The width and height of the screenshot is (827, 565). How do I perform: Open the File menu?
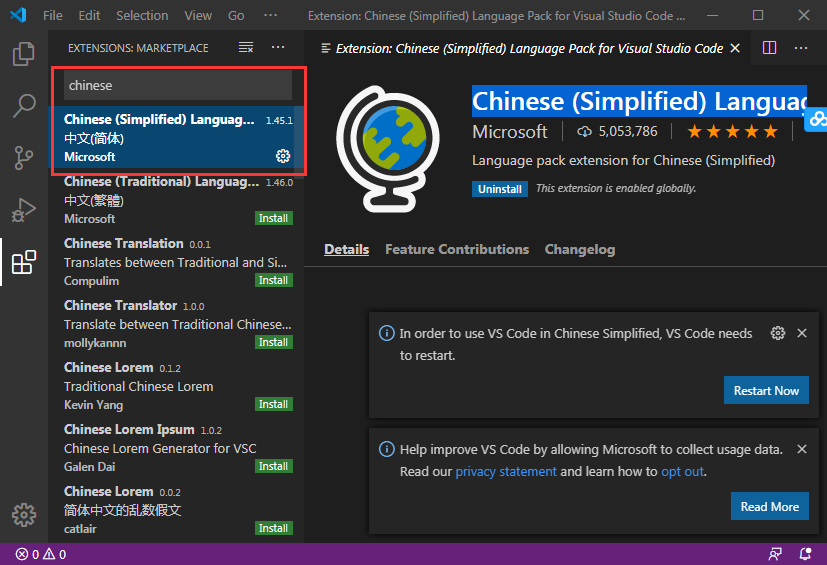[x=53, y=15]
